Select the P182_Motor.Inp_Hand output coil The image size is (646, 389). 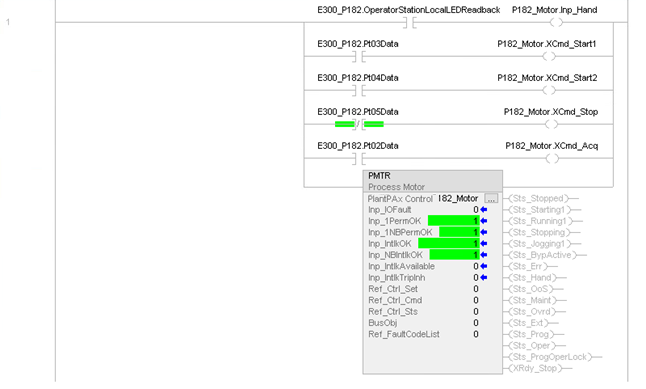(x=556, y=23)
